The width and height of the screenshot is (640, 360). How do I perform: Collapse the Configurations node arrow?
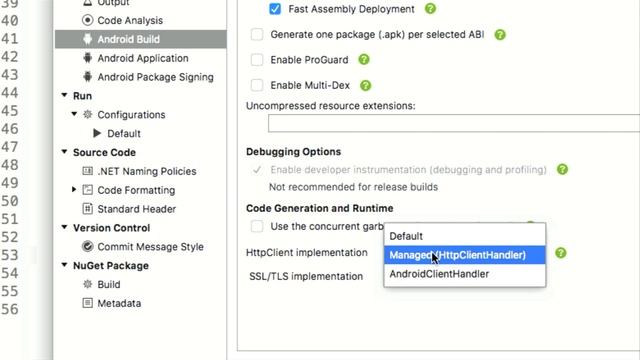tap(74, 114)
